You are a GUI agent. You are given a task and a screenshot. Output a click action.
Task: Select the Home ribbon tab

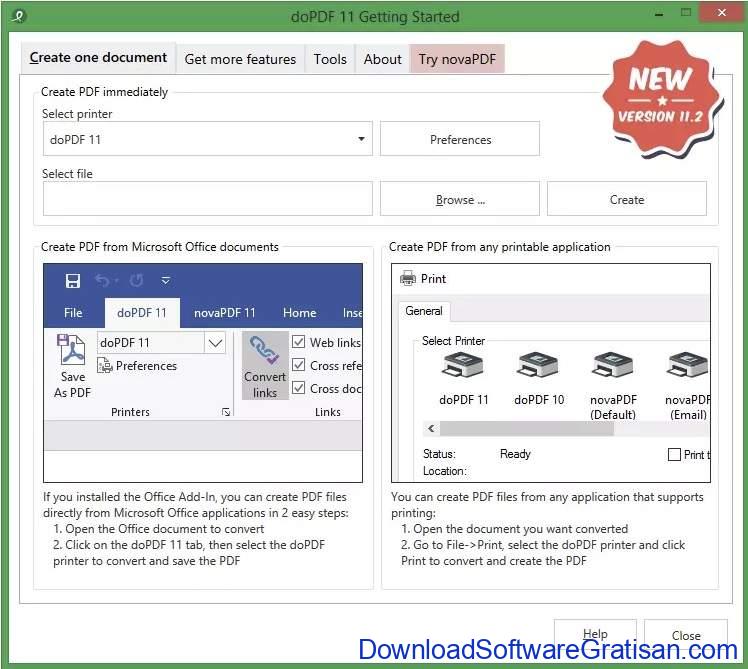pos(299,313)
